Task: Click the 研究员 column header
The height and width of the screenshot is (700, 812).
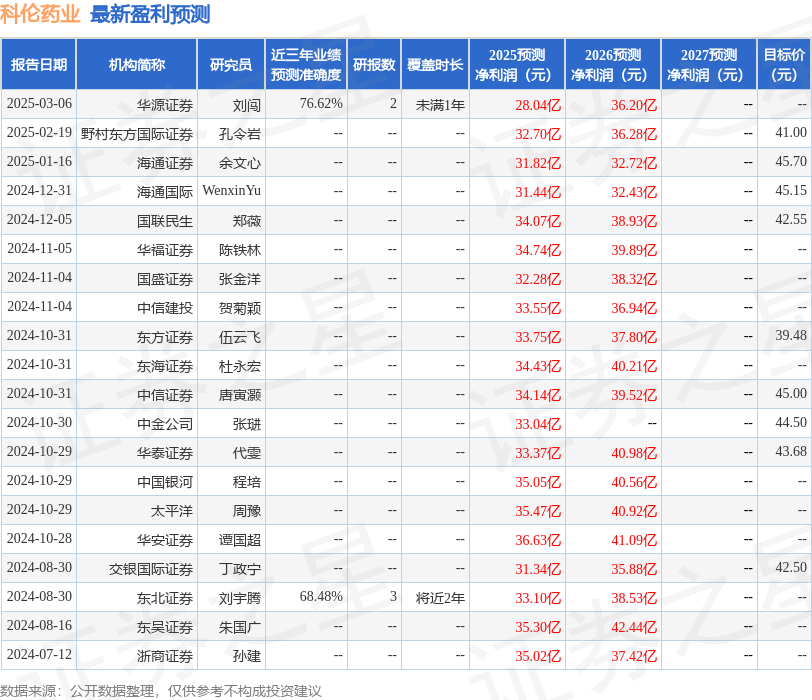Action: pyautogui.click(x=229, y=63)
